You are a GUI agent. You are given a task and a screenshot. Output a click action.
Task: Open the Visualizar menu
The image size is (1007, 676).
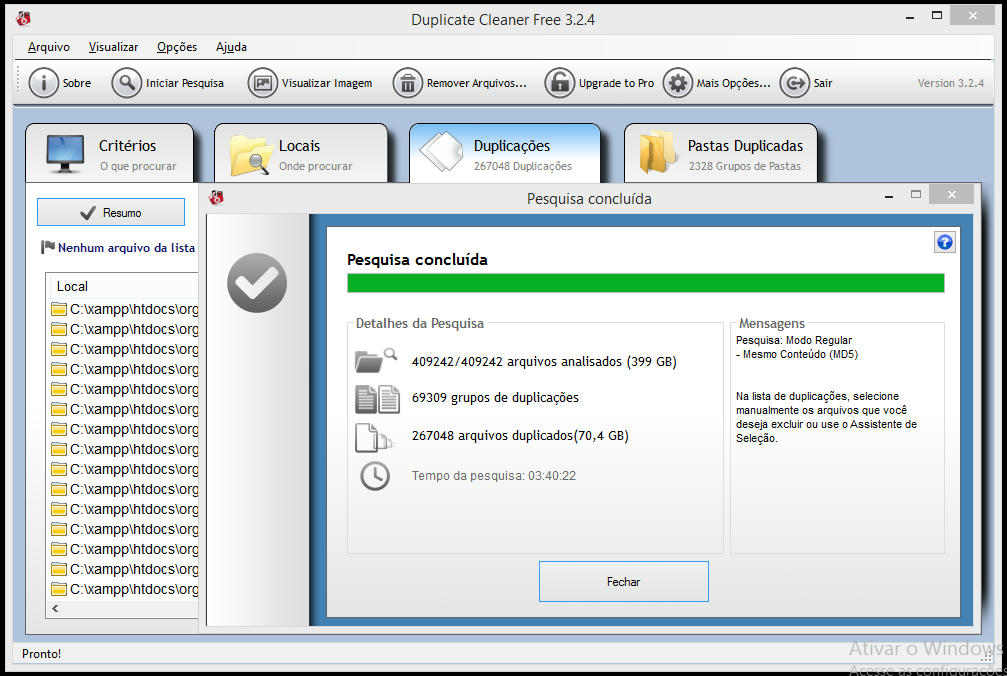113,47
